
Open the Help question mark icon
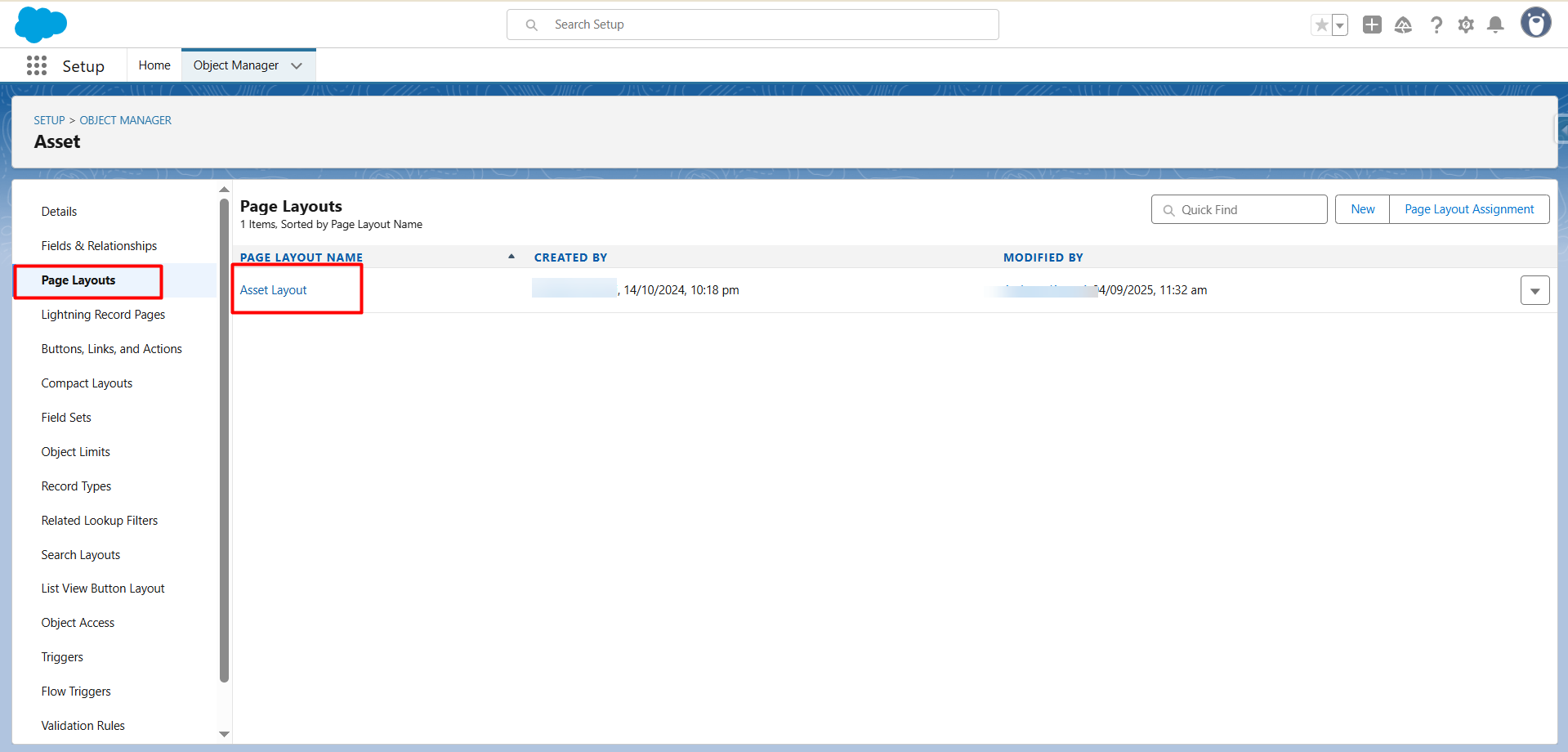click(x=1436, y=25)
